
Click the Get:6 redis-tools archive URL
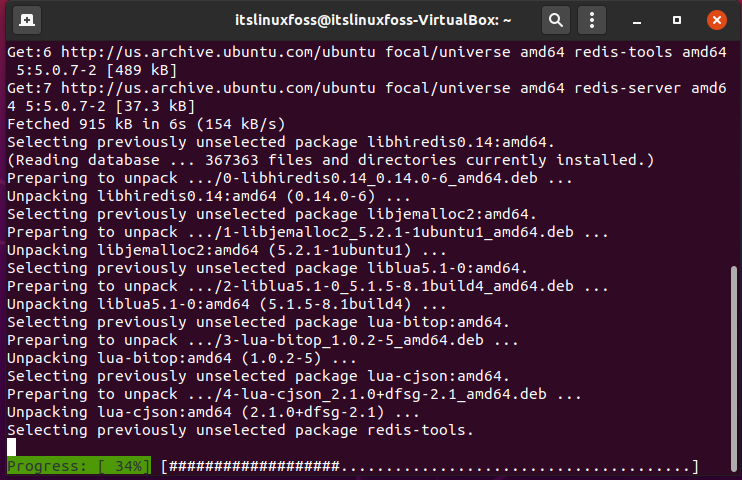tap(218, 52)
